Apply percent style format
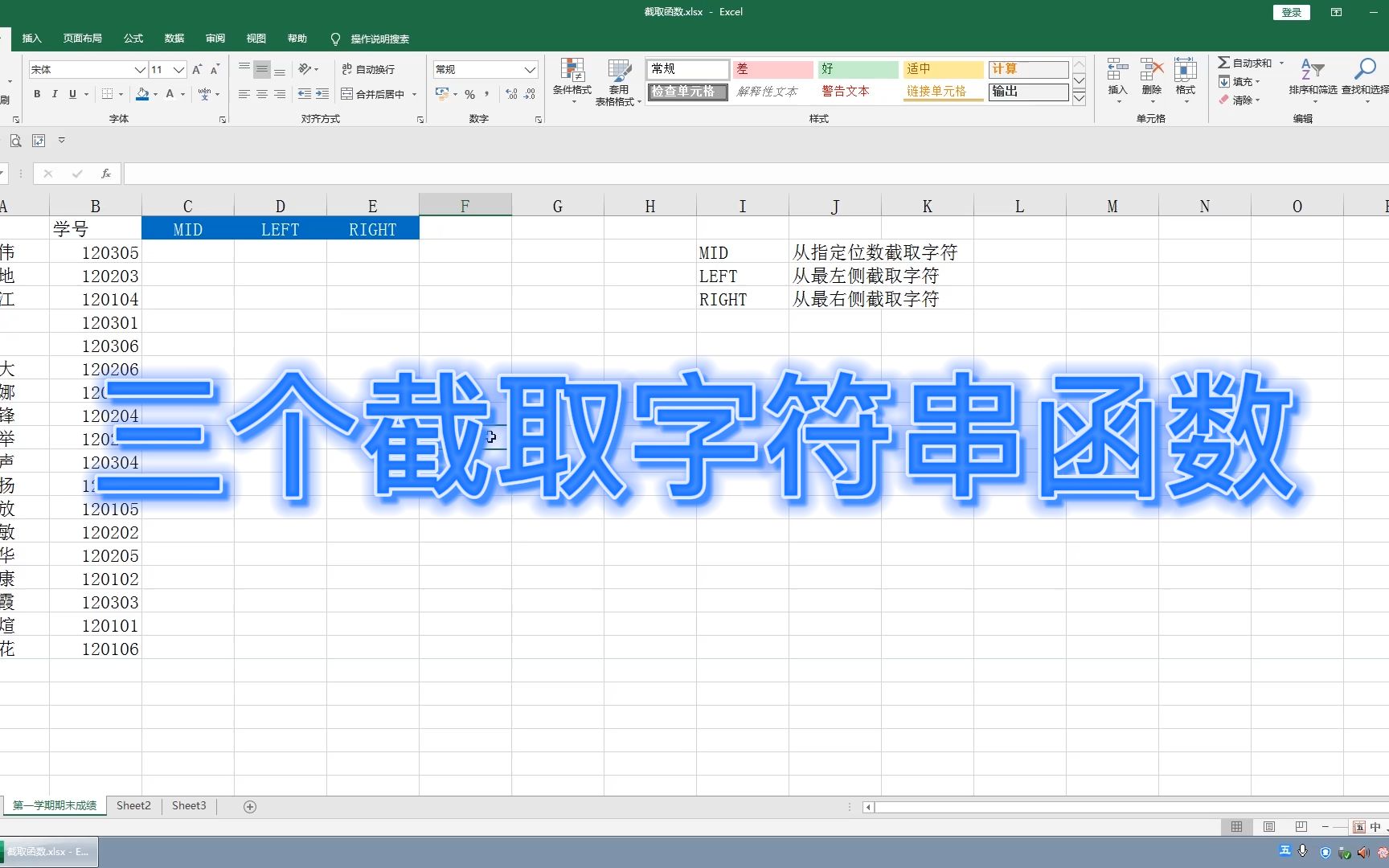The width and height of the screenshot is (1389, 868). point(470,94)
